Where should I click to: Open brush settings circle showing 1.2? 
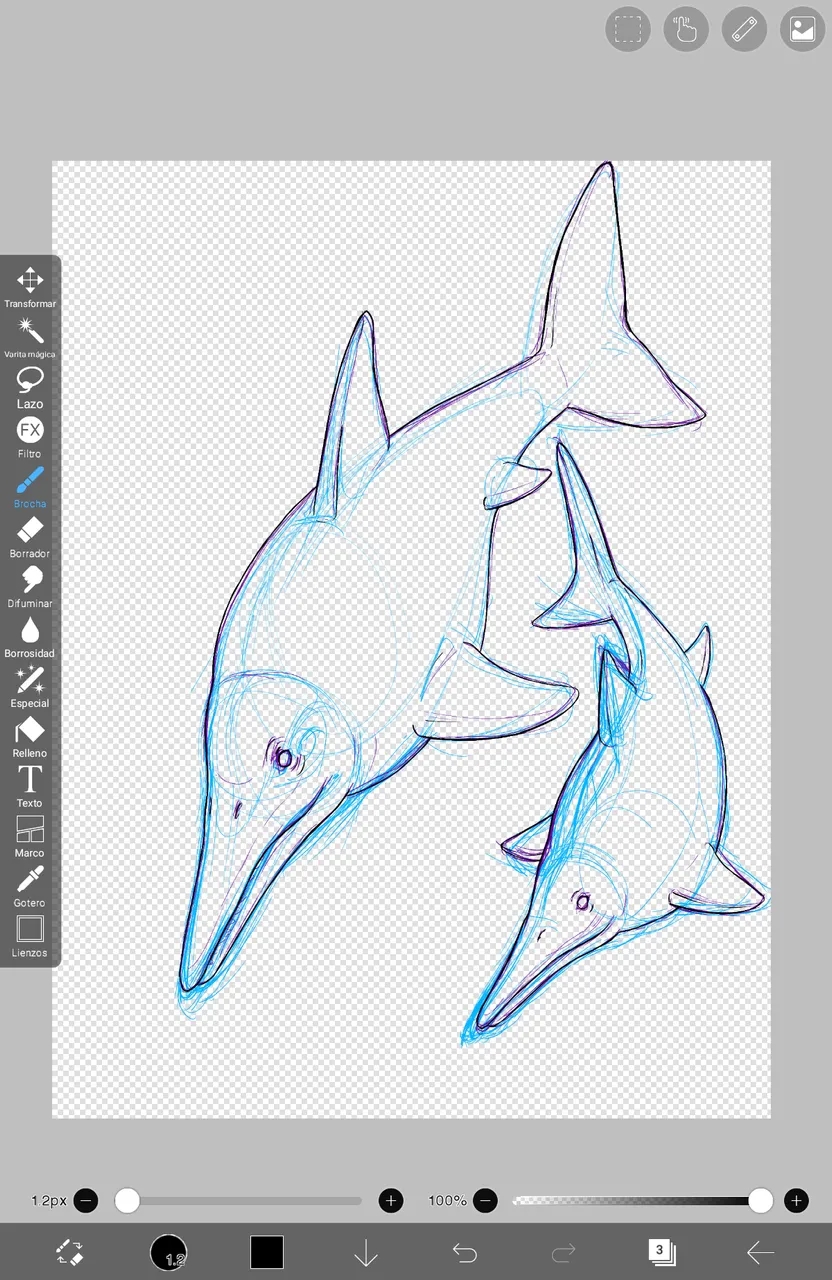169,1252
